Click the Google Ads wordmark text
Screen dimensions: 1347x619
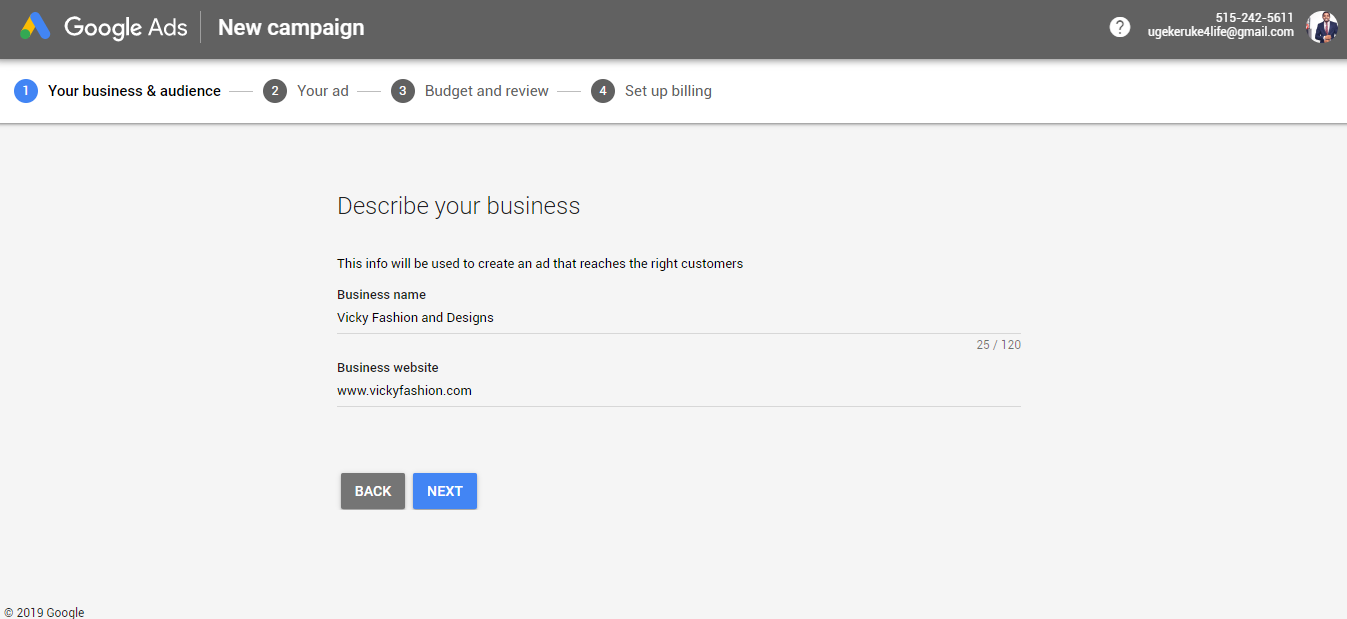tap(126, 27)
